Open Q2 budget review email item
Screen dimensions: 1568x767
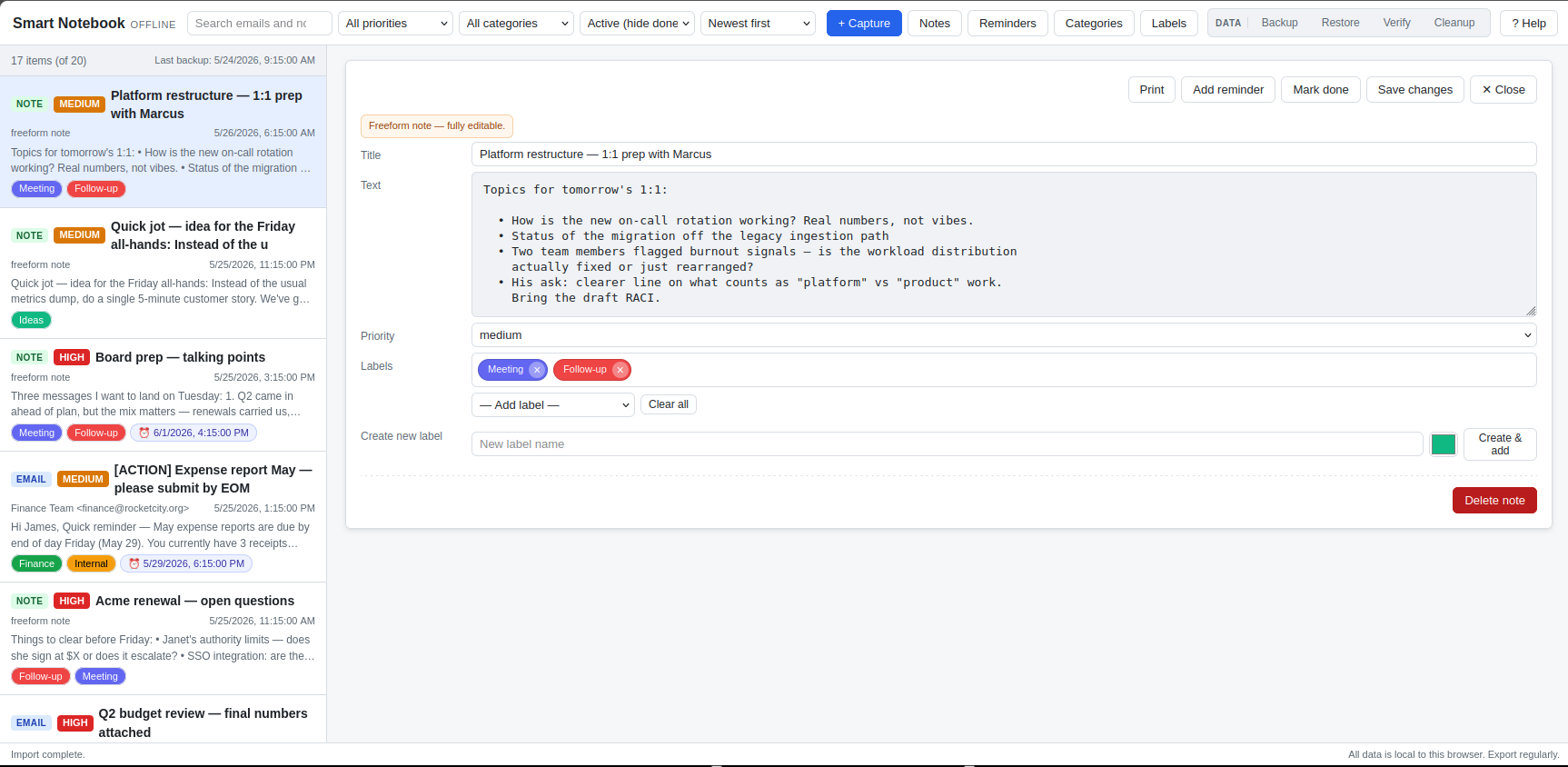click(163, 720)
